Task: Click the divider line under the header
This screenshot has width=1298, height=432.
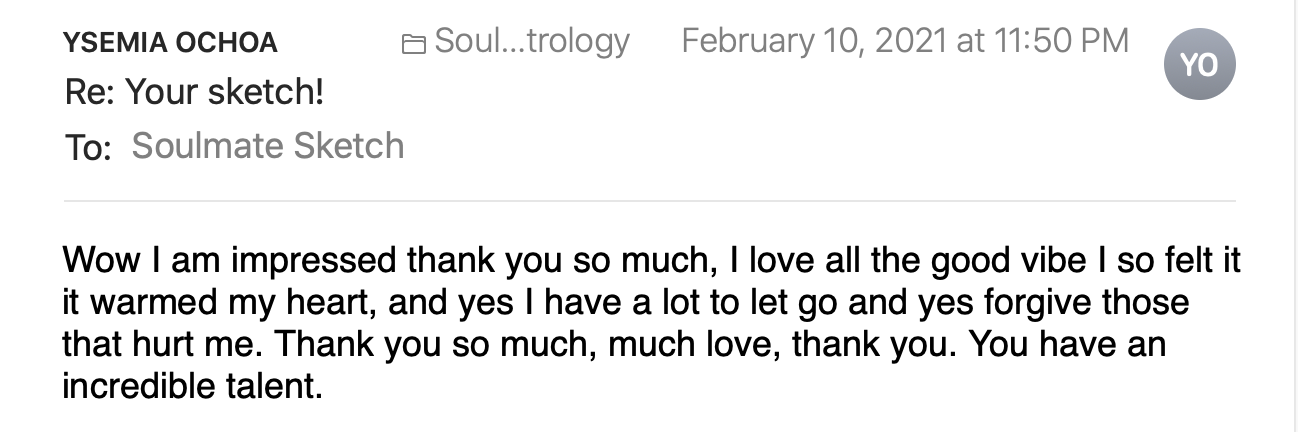Action: tap(649, 201)
